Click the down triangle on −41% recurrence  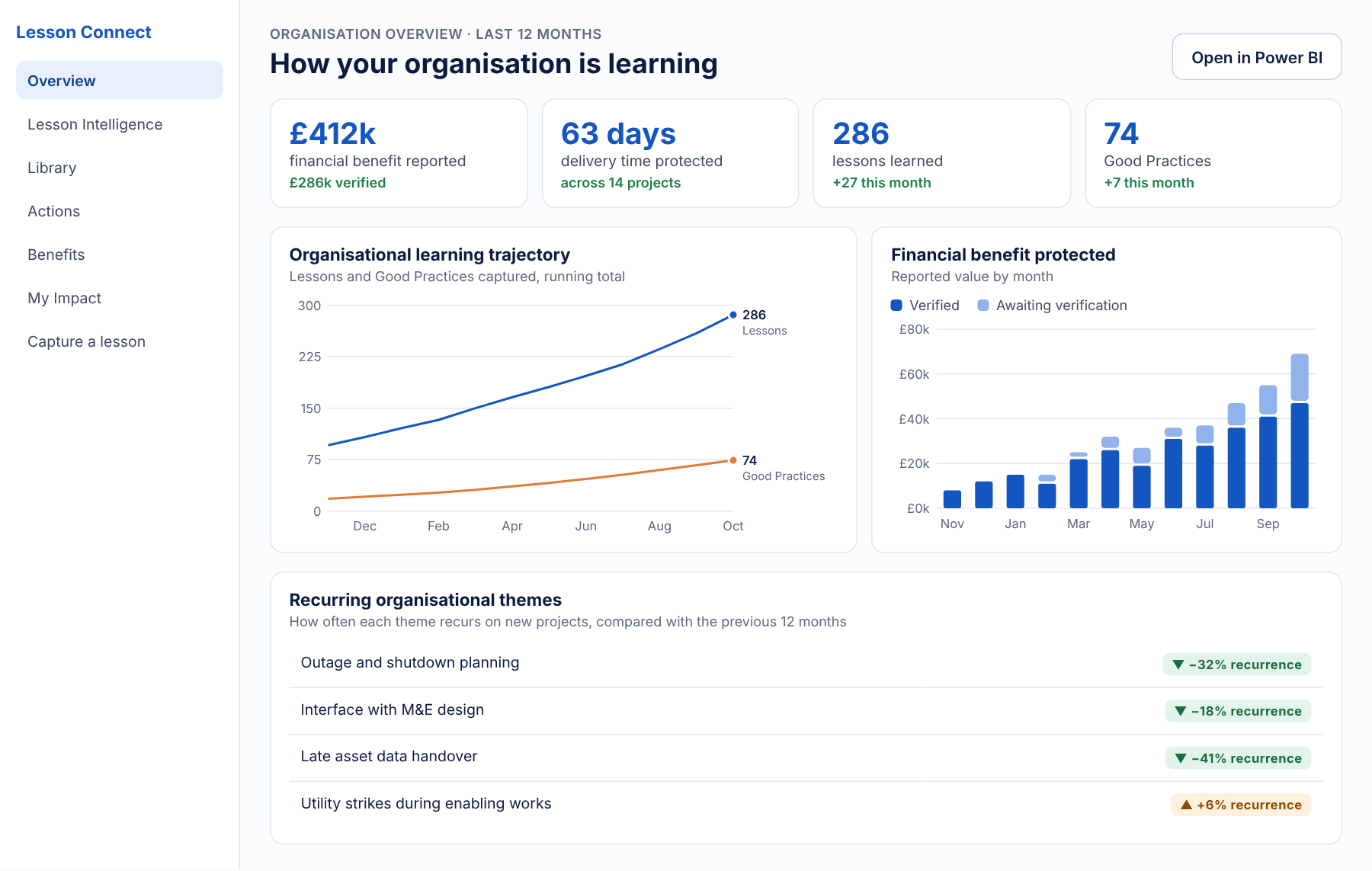(x=1181, y=758)
